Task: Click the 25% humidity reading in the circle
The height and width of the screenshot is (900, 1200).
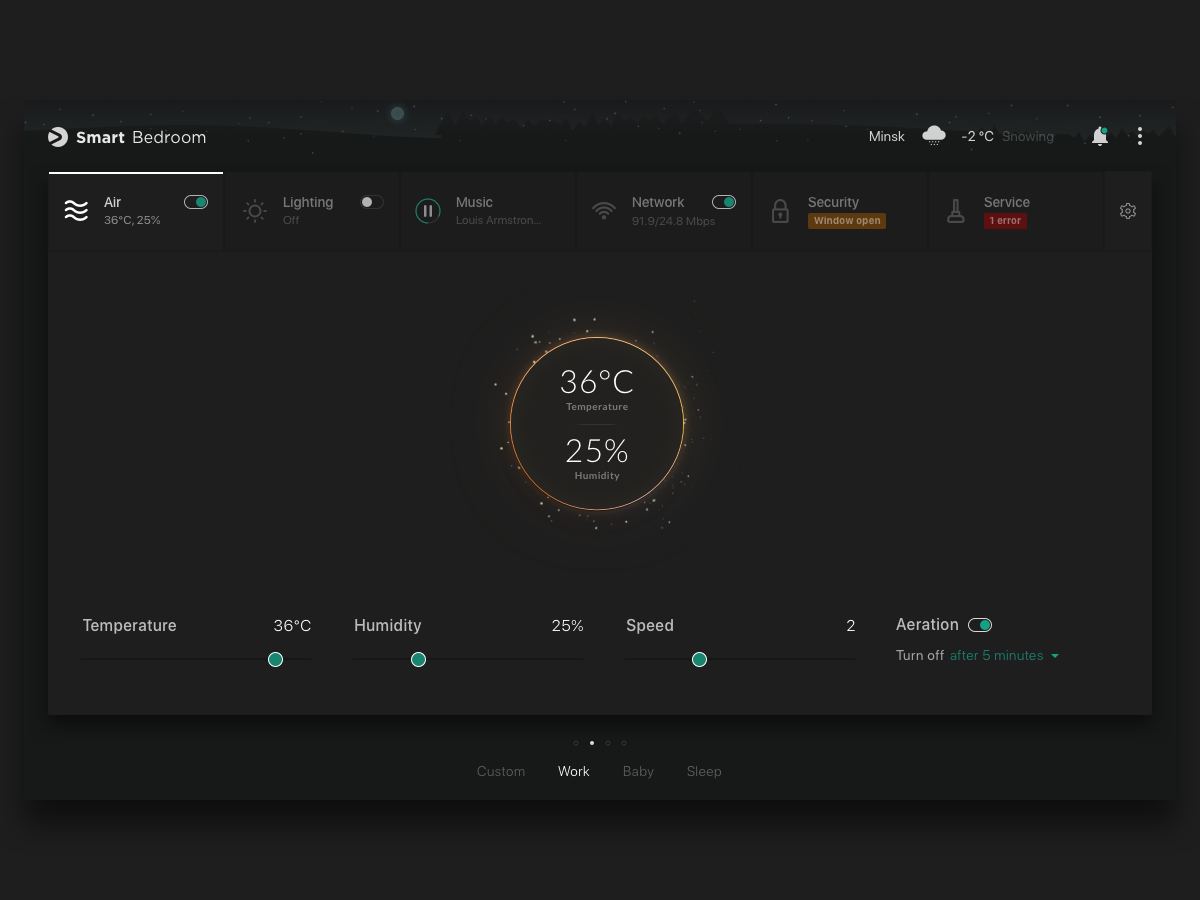Action: [597, 451]
